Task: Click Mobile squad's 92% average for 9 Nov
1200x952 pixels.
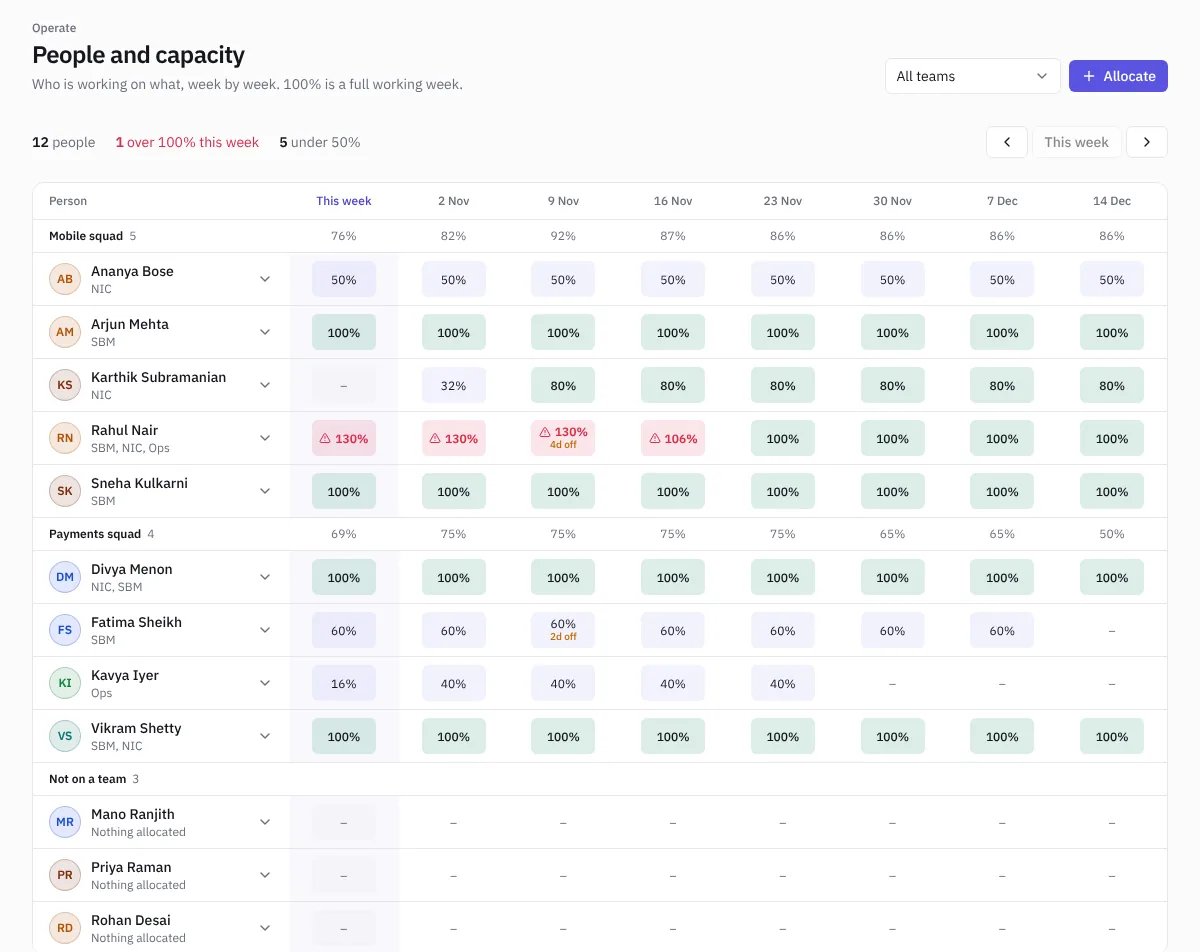Action: click(x=563, y=236)
